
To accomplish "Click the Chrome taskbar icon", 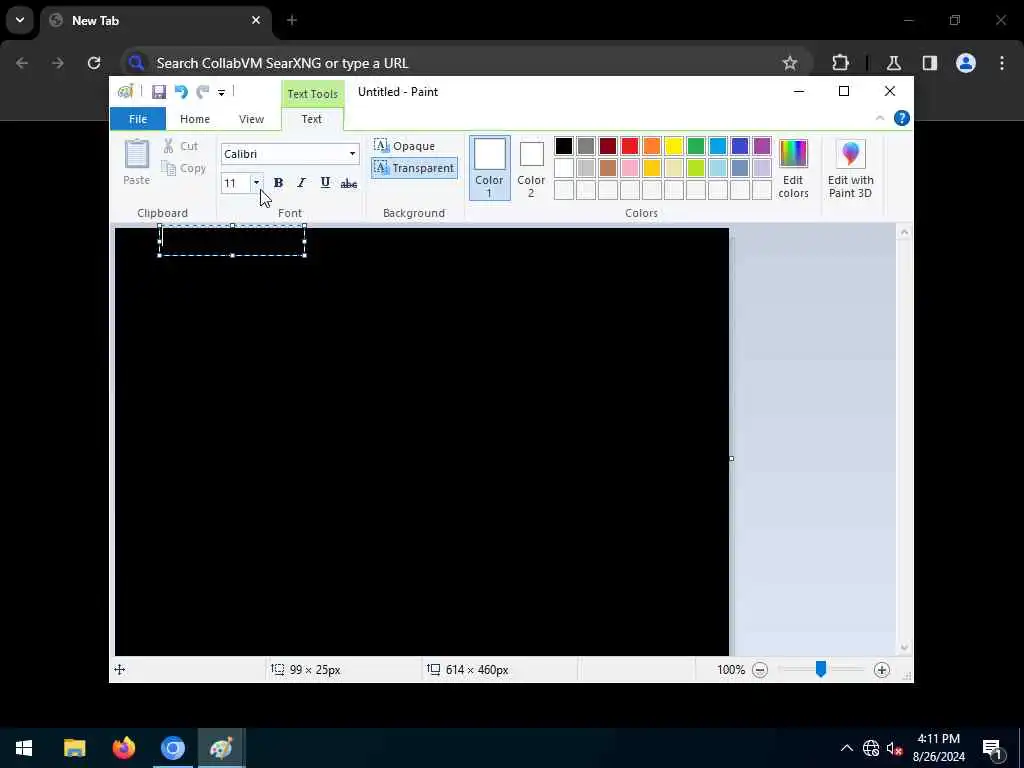I will click(173, 748).
